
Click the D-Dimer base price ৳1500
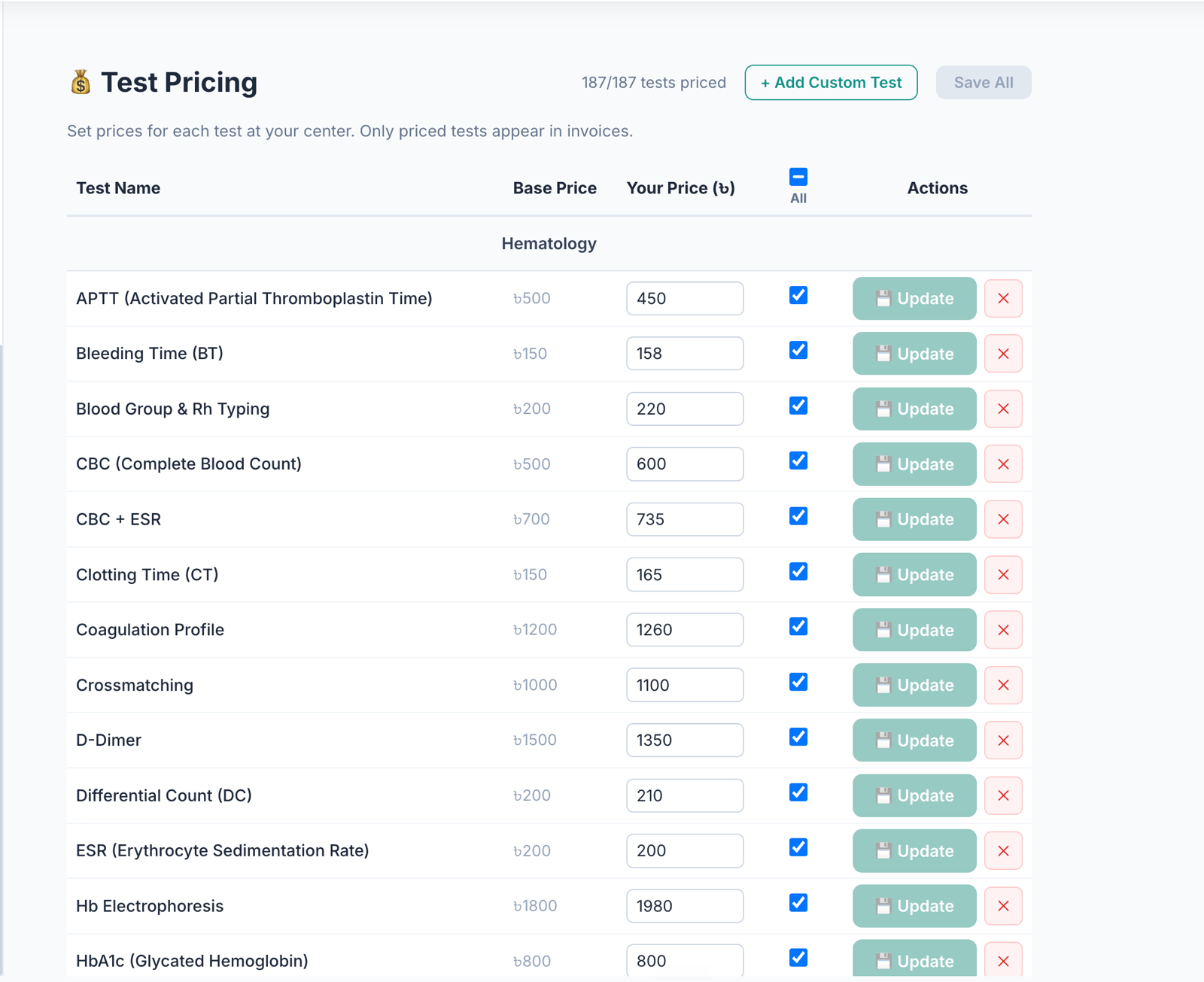(534, 740)
